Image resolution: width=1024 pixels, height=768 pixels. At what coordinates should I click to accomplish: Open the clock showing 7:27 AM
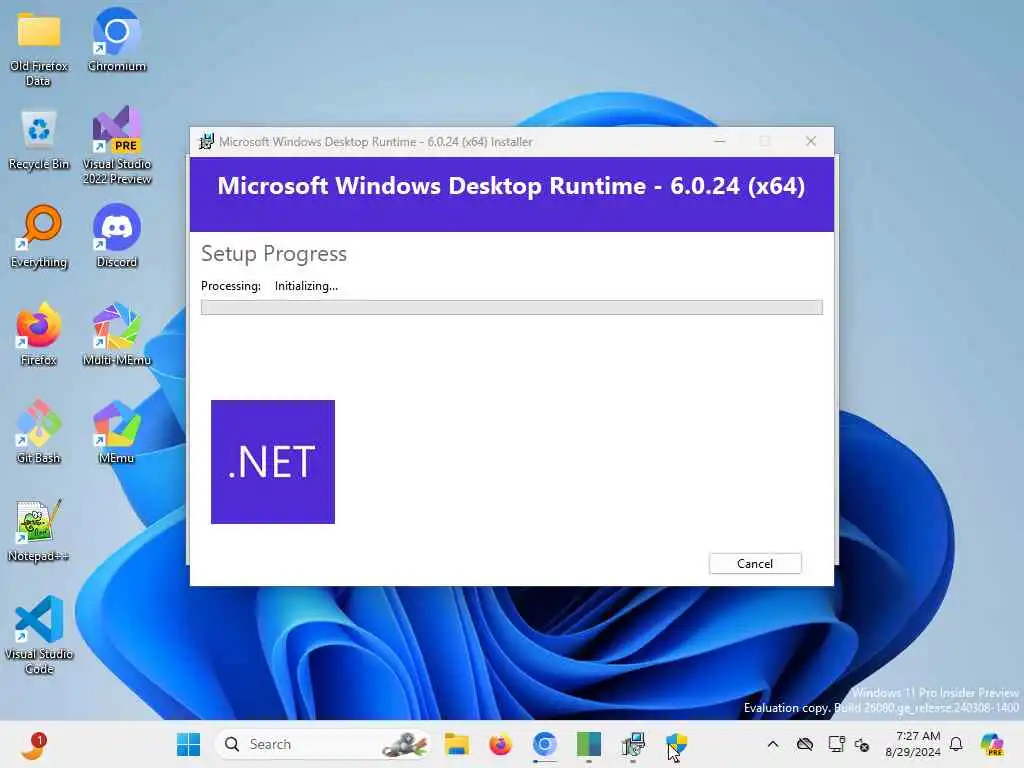[913, 744]
